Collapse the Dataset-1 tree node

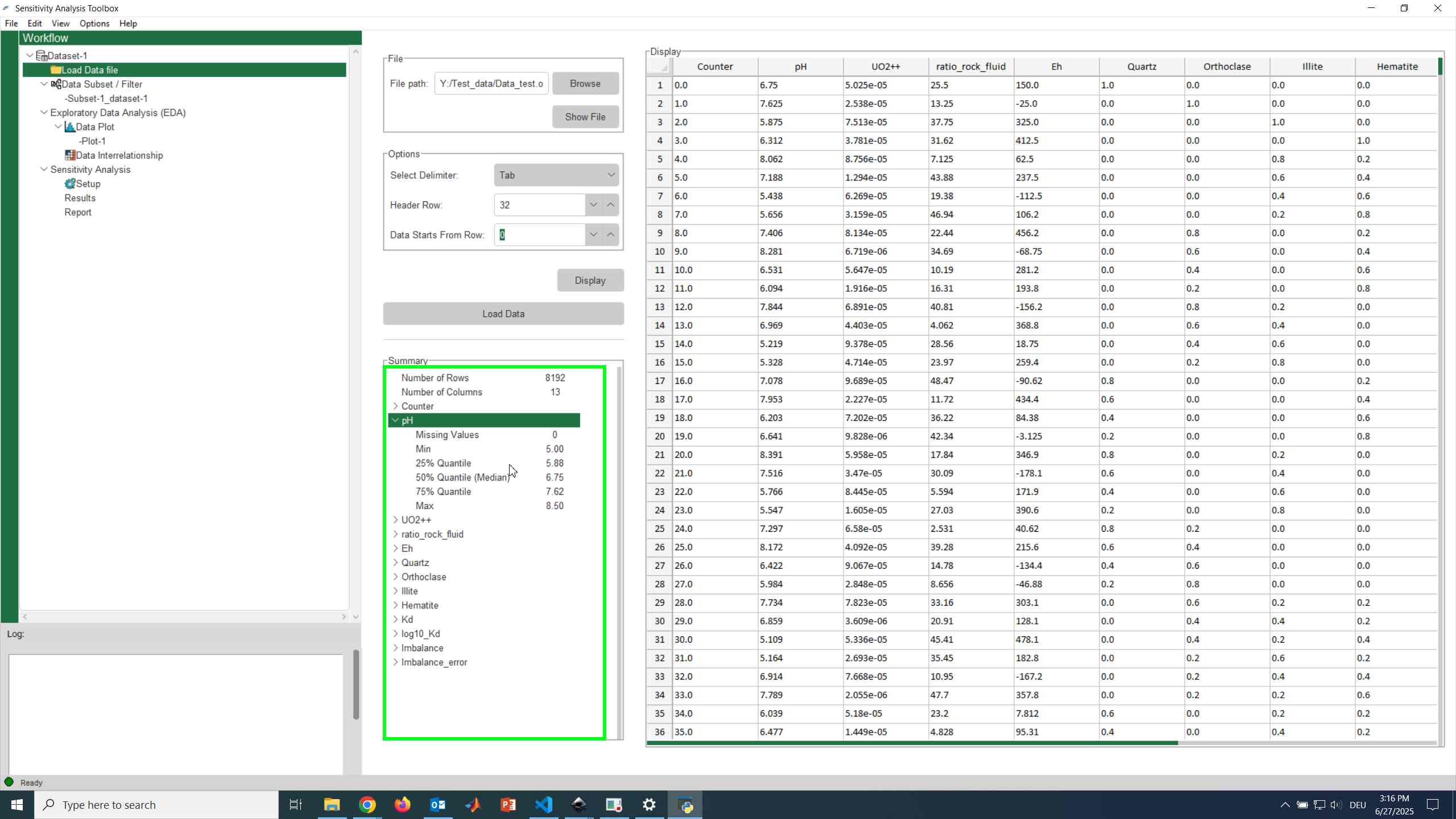pos(30,56)
